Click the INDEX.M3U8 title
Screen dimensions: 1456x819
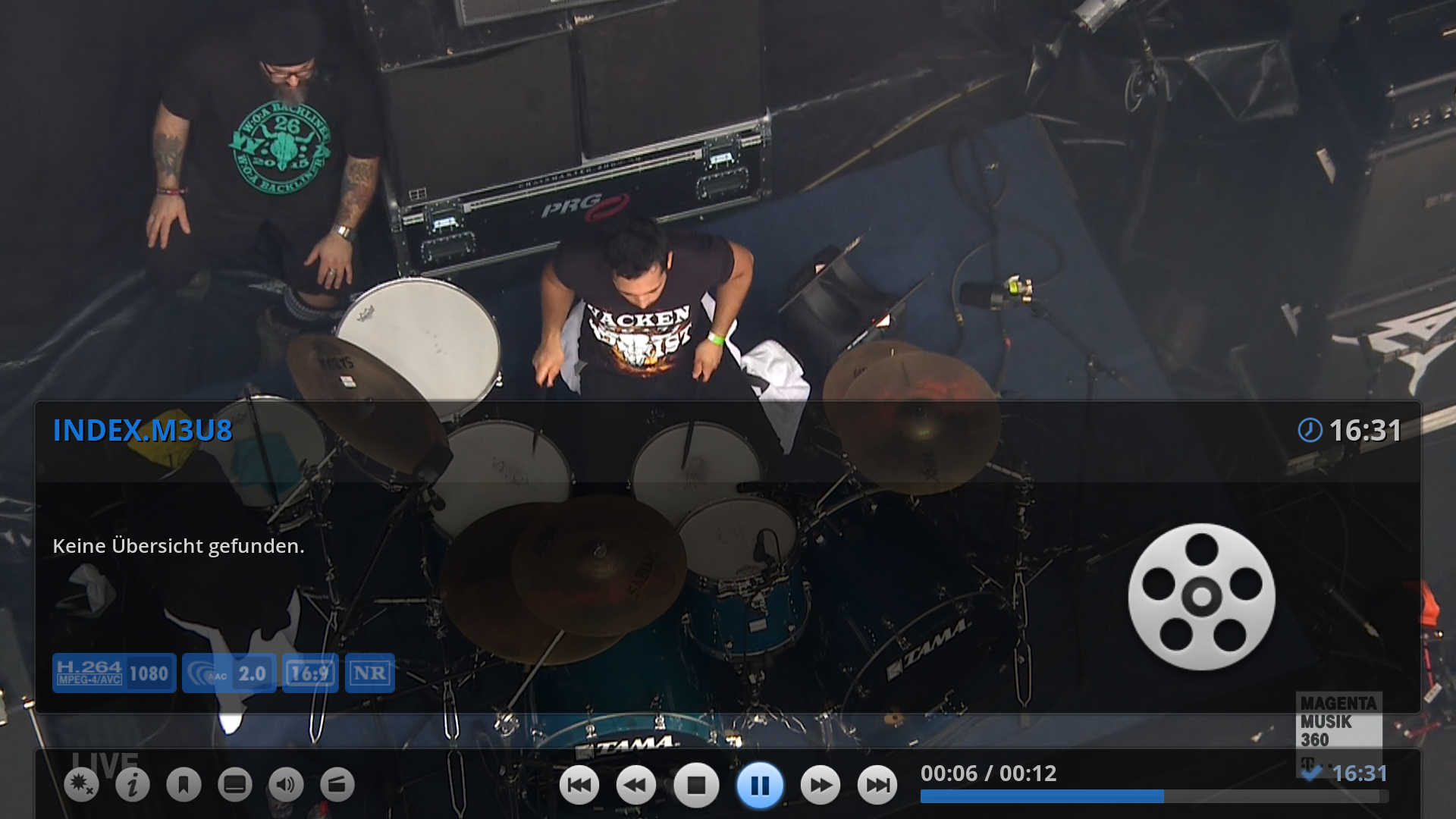click(x=143, y=431)
